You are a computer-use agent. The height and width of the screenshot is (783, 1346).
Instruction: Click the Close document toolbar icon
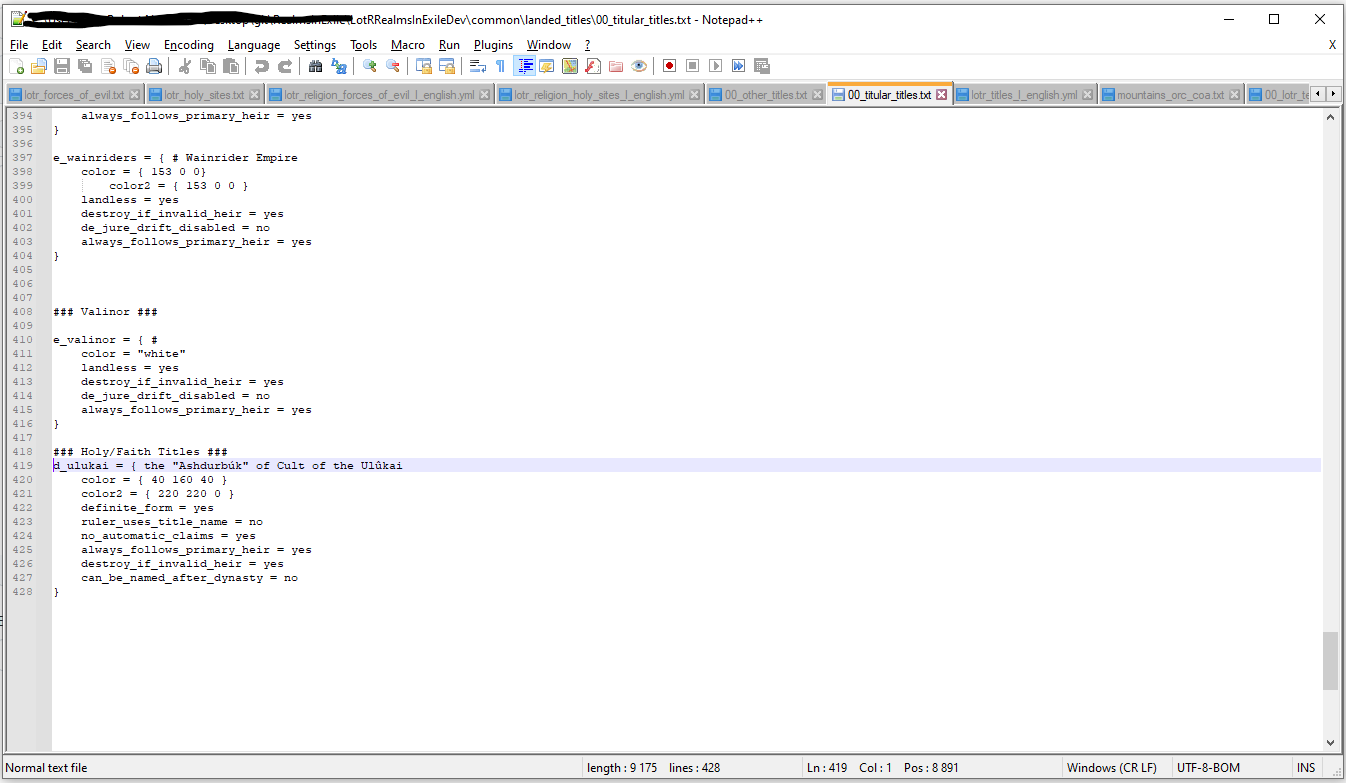108,66
